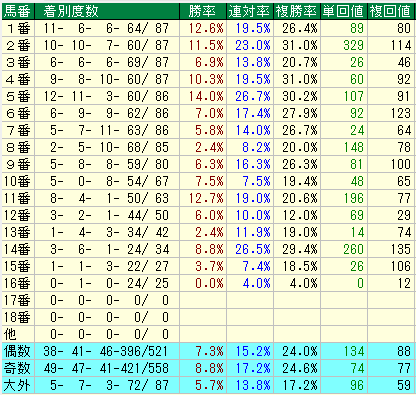Click the 連対率 column header

pyautogui.click(x=250, y=11)
